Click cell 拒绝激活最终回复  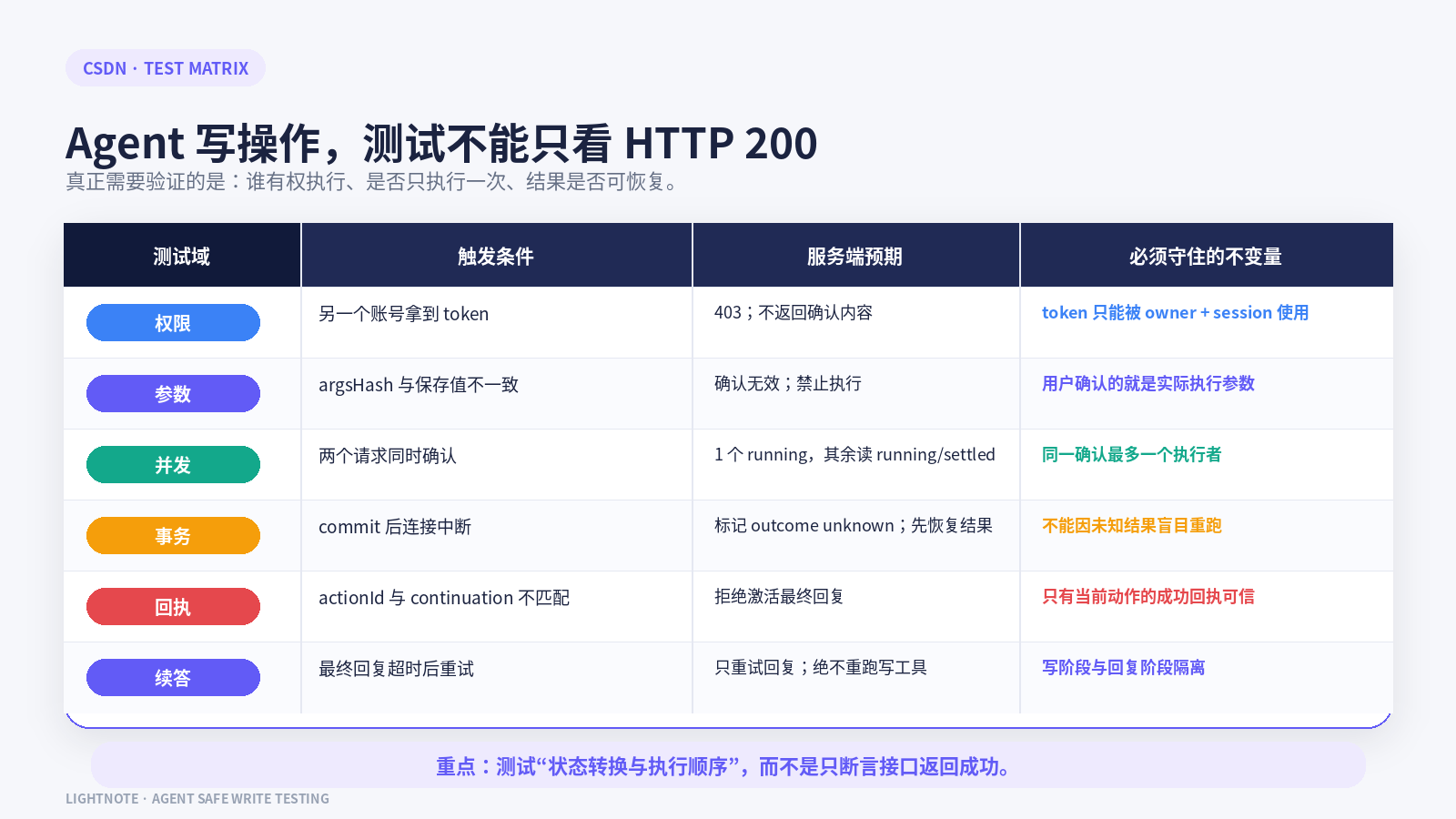tap(780, 597)
